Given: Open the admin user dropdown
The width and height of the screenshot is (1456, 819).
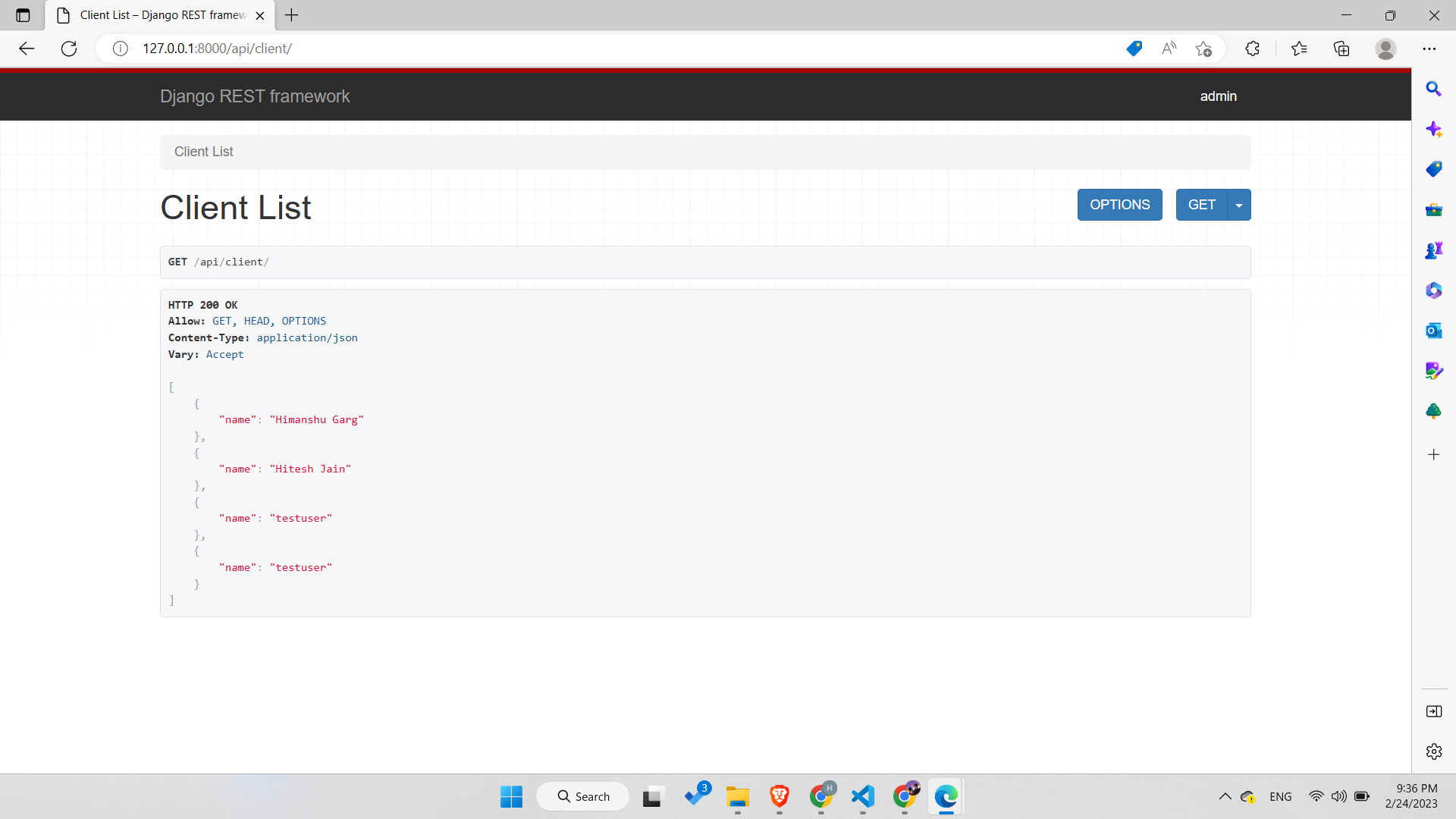Looking at the screenshot, I should [1218, 96].
